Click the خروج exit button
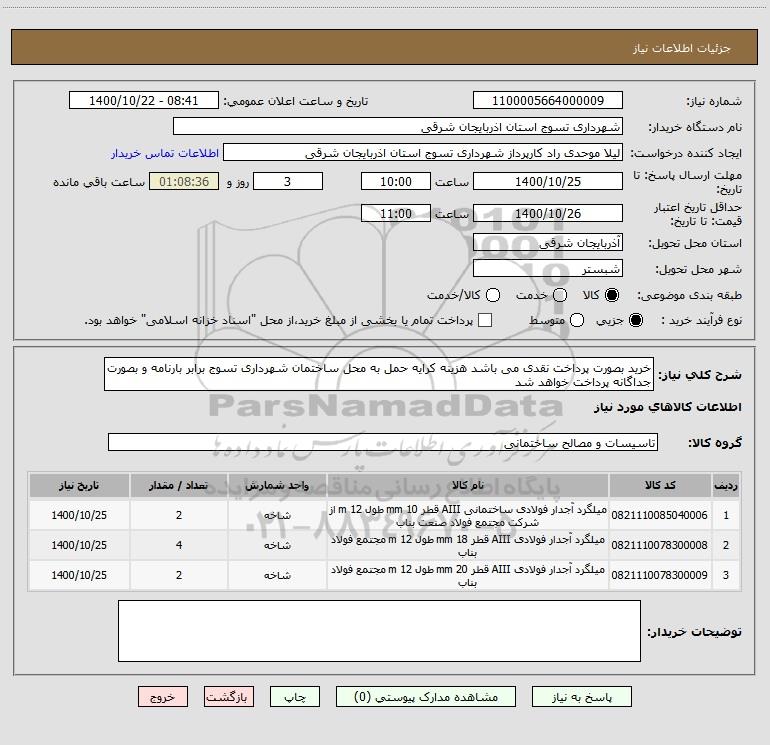 point(163,697)
